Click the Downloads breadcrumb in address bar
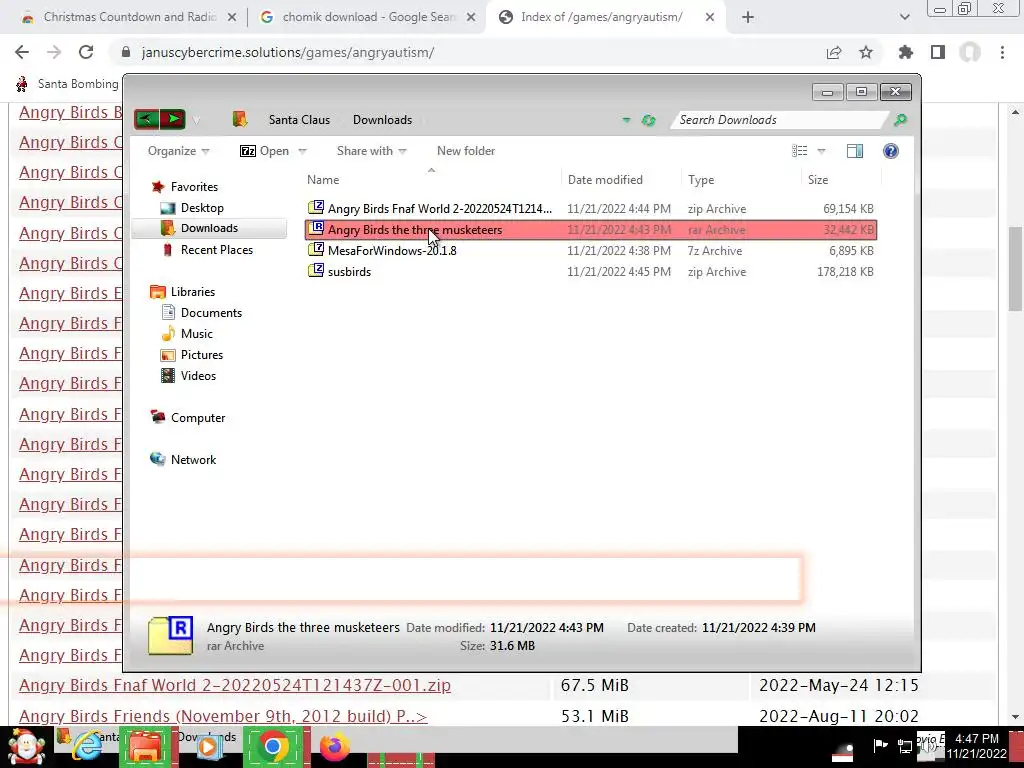Image resolution: width=1024 pixels, height=768 pixels. click(x=382, y=120)
